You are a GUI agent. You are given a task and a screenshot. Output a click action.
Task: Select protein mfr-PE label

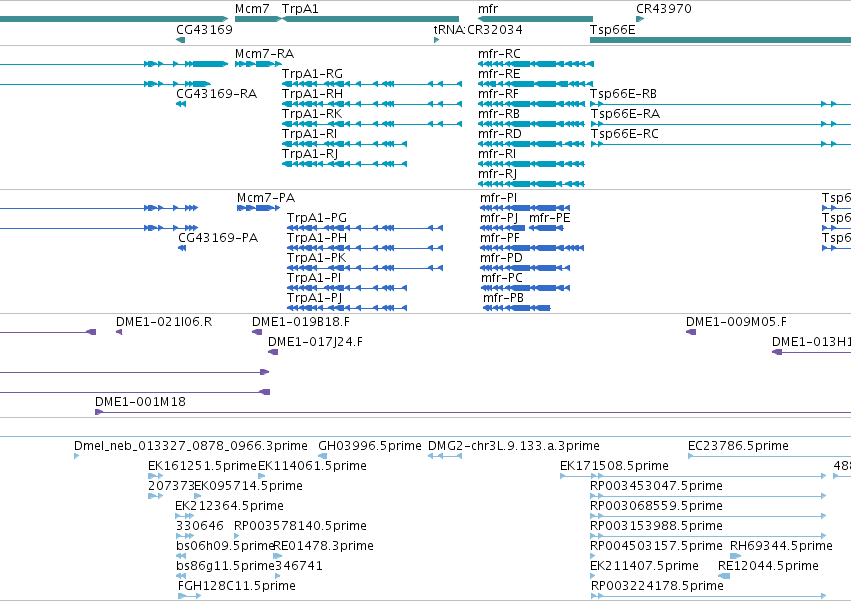coord(550,218)
